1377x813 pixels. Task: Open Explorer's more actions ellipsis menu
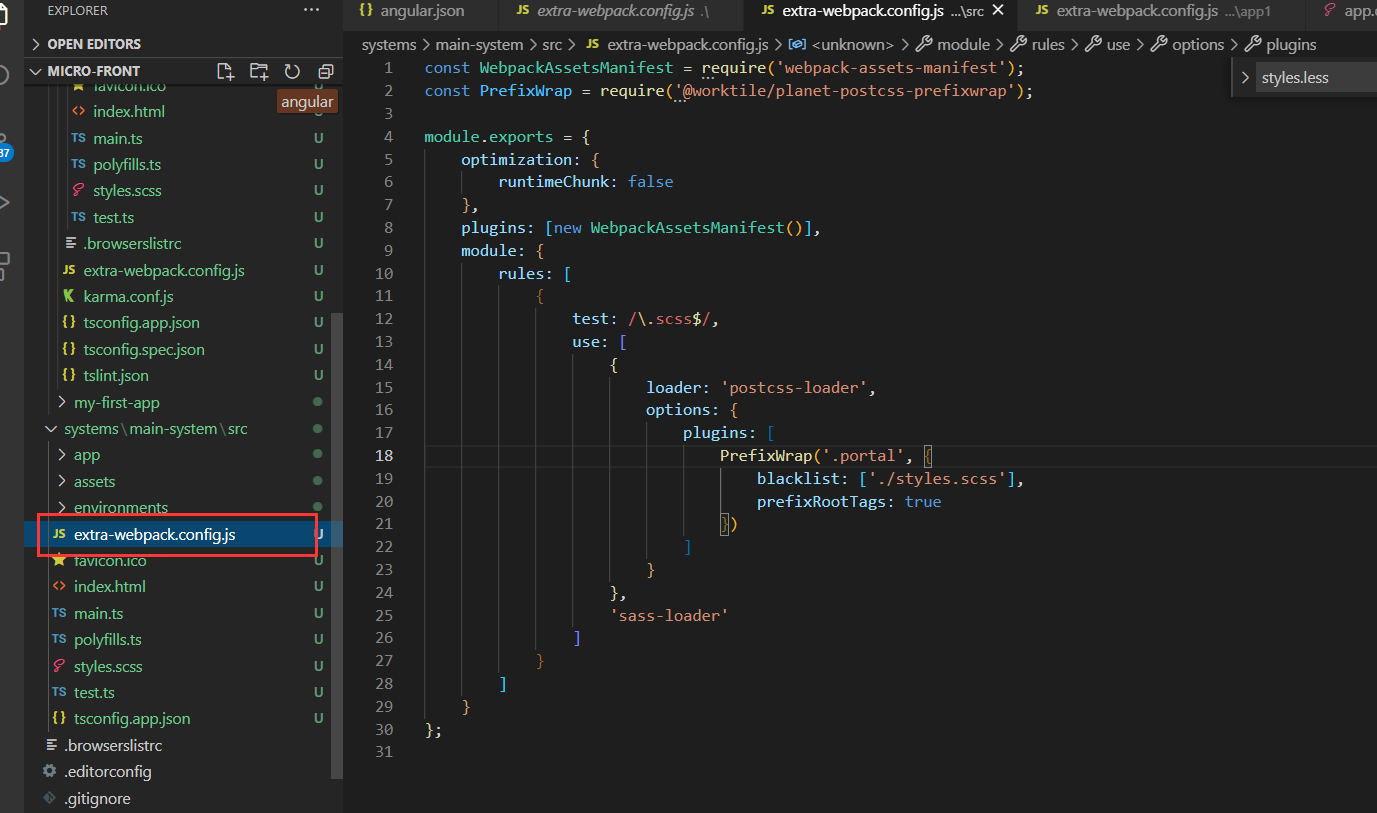tap(312, 10)
